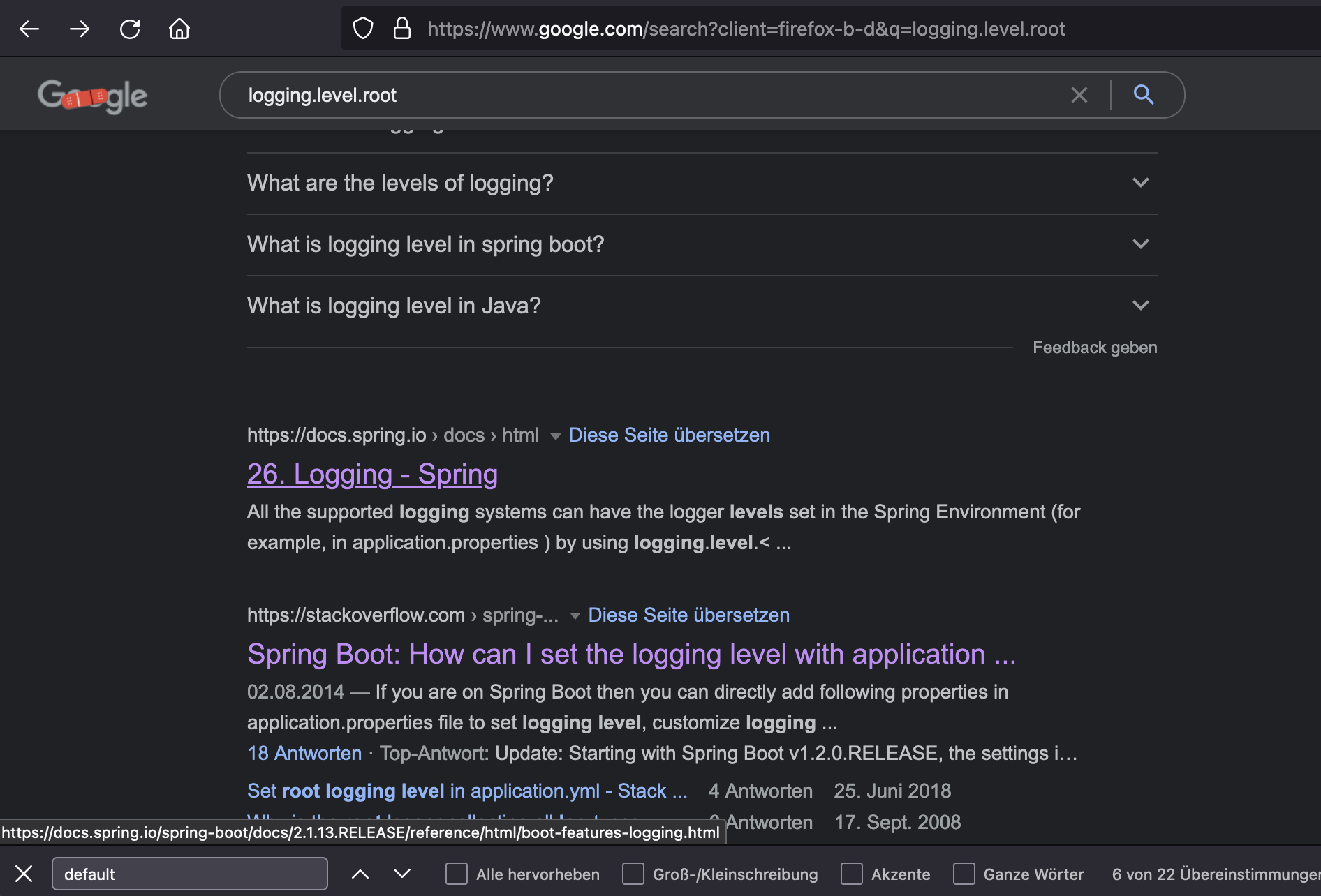This screenshot has height=896, width=1321.
Task: Open '26. Logging - Spring' result
Action: tap(372, 475)
